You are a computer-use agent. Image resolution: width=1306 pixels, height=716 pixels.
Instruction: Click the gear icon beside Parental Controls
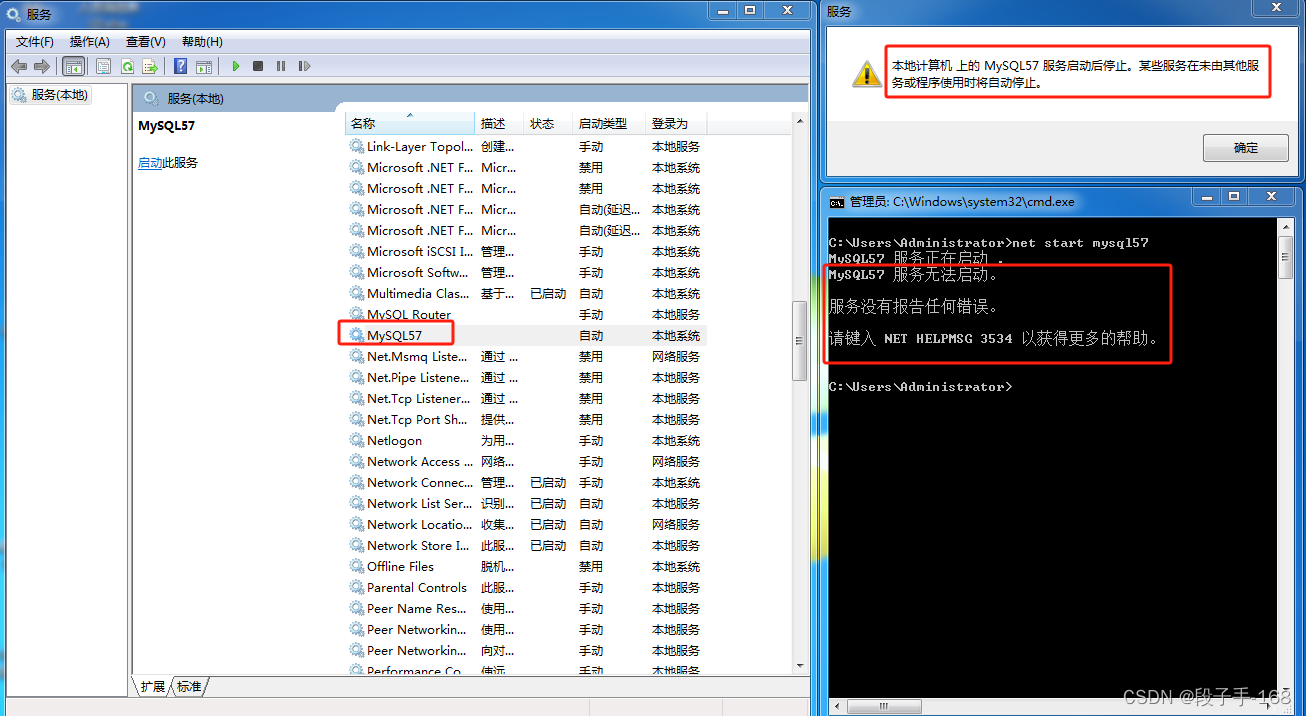click(357, 588)
